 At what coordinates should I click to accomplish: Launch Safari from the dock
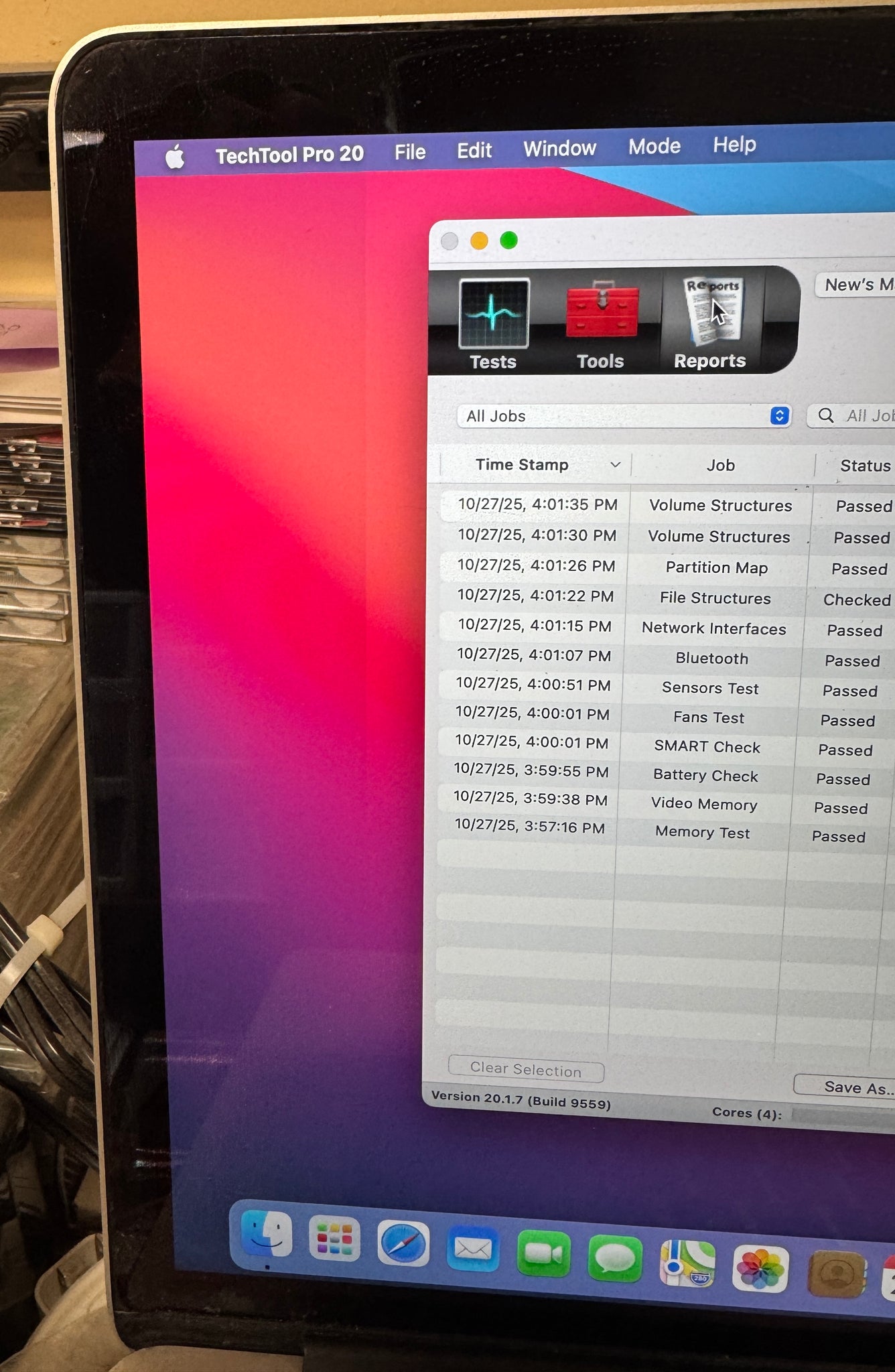[403, 1244]
